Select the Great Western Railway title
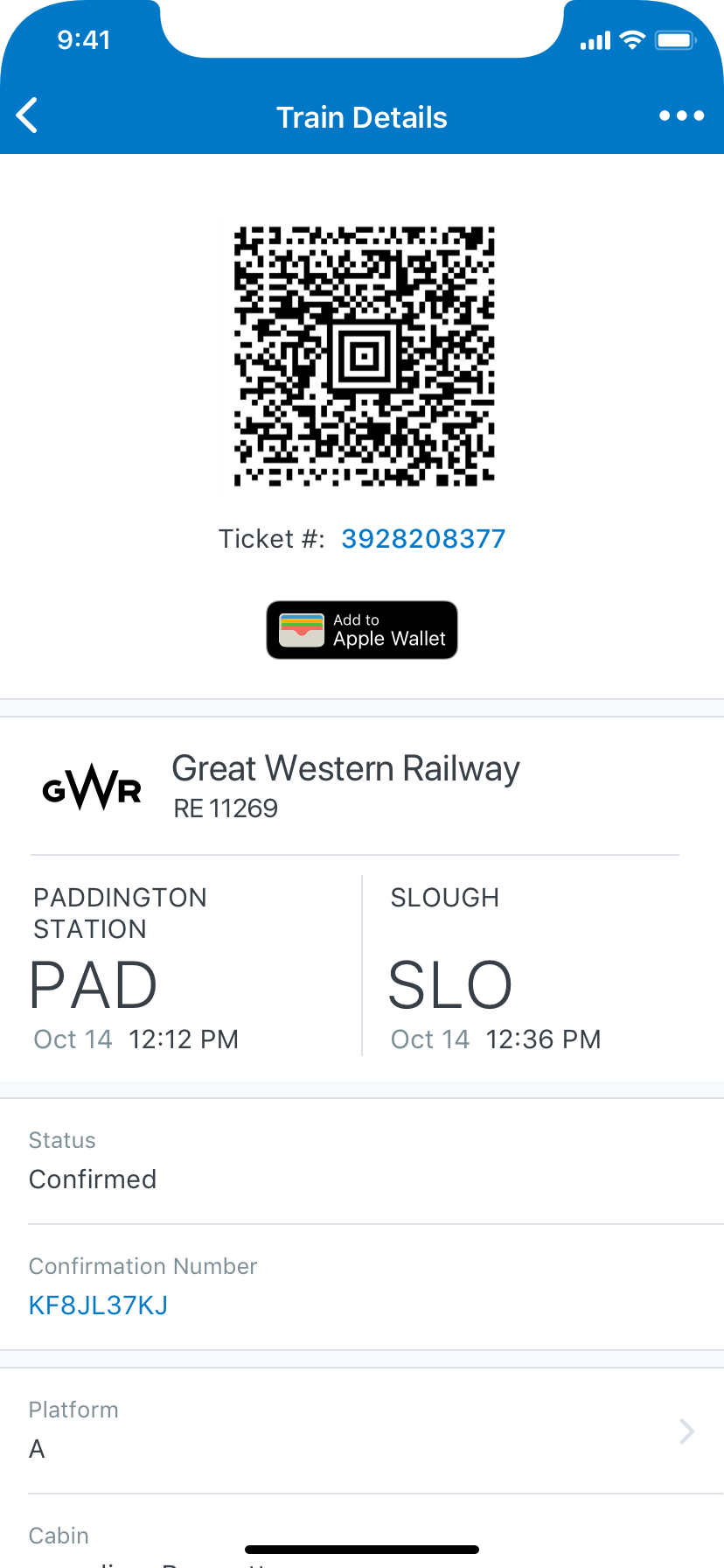Image resolution: width=724 pixels, height=1568 pixels. coord(345,768)
